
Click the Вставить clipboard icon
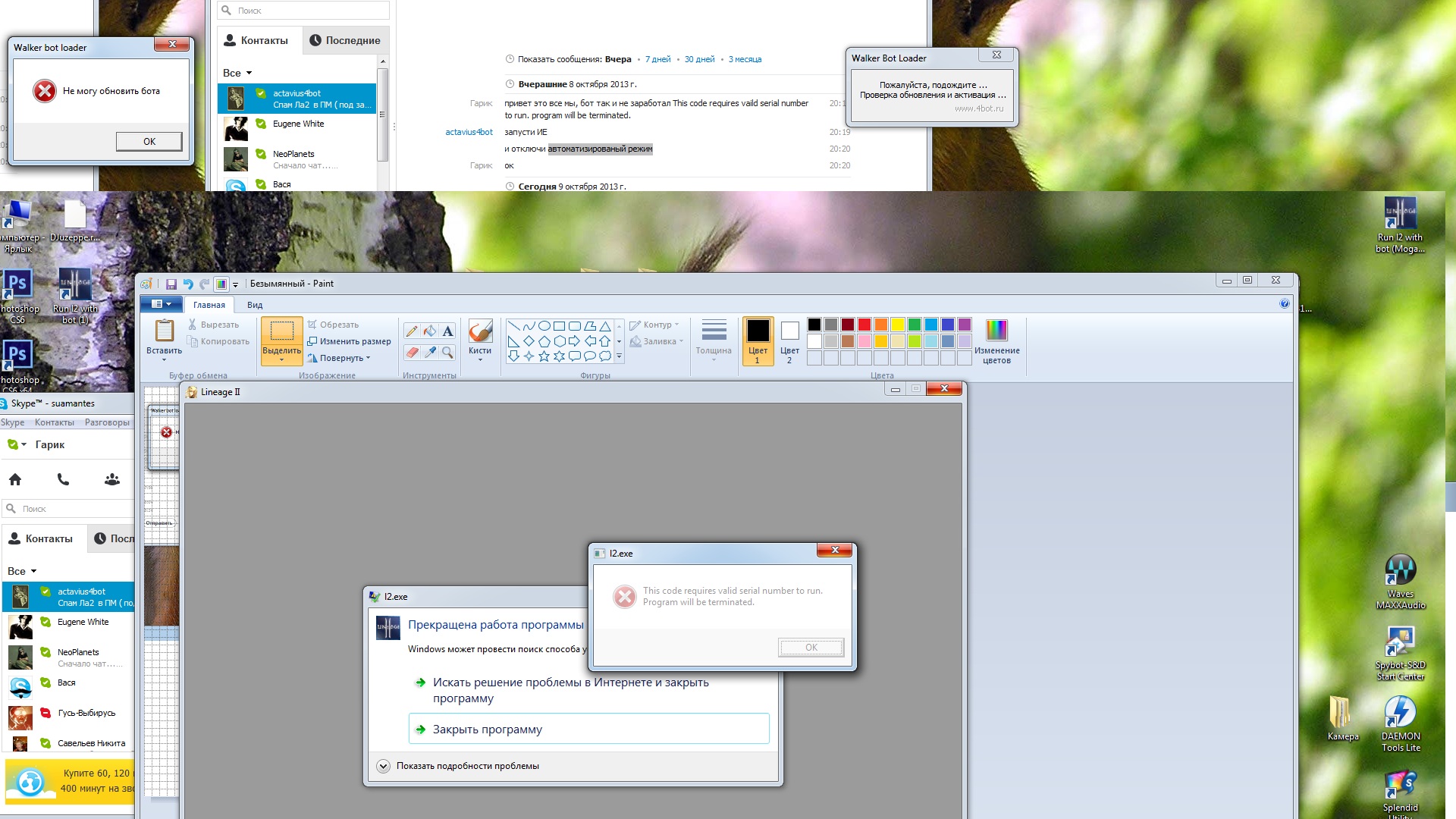tap(165, 331)
